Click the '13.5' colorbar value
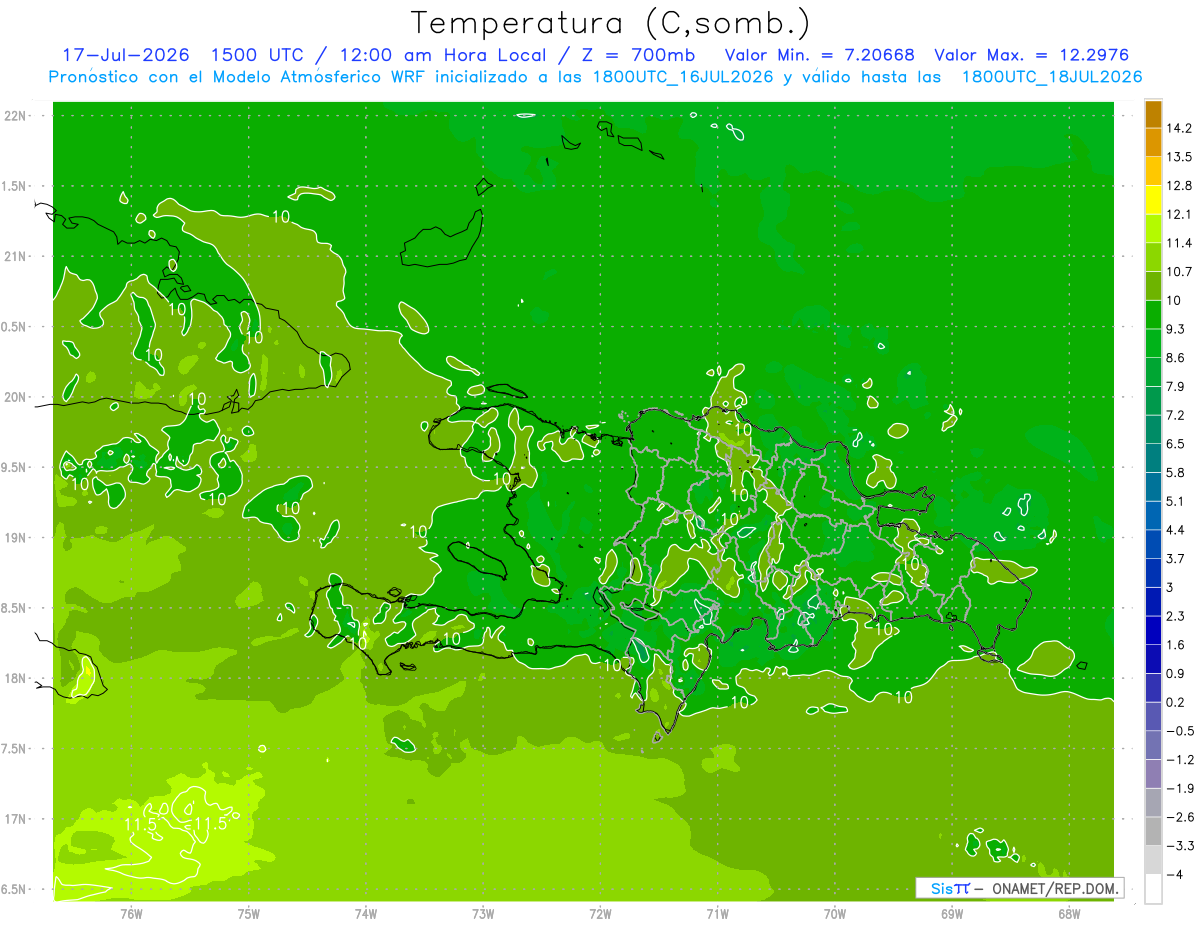Screen dimensions: 1200x927 coord(1179,157)
